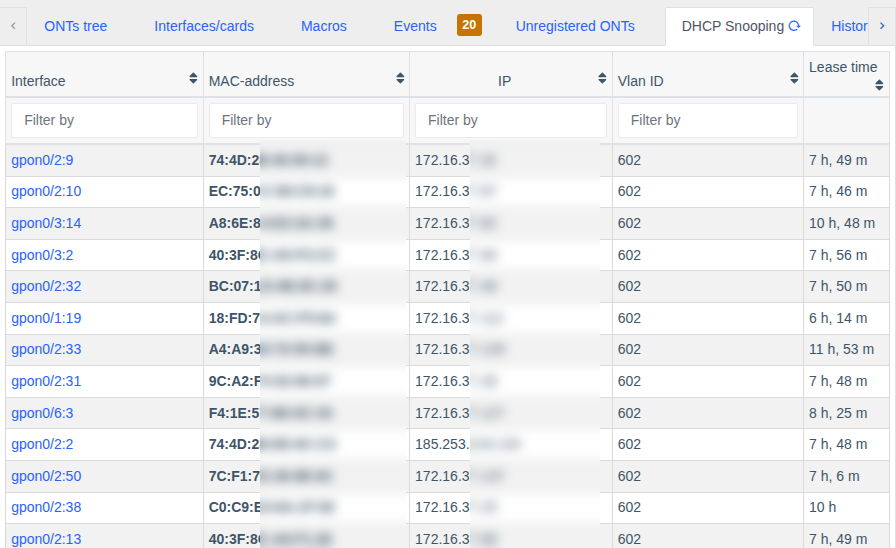896x548 pixels.
Task: Focus the Vlan ID filter field
Action: point(707,120)
